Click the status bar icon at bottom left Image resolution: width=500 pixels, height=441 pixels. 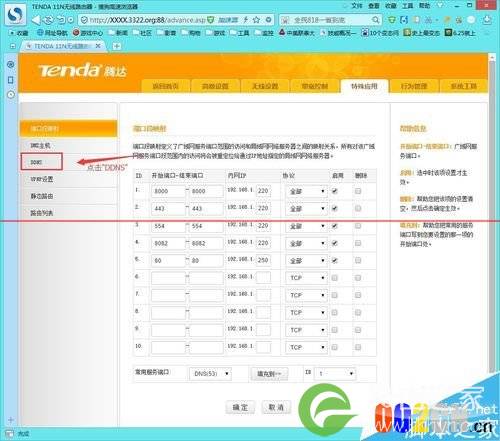click(10, 434)
